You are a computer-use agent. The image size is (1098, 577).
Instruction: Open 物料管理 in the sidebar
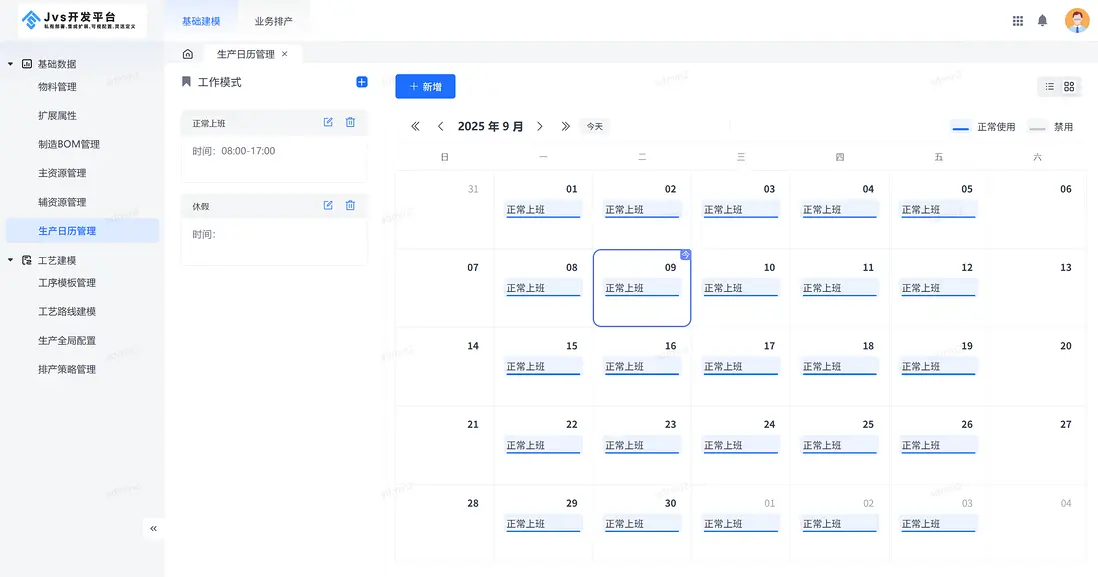pyautogui.click(x=57, y=87)
